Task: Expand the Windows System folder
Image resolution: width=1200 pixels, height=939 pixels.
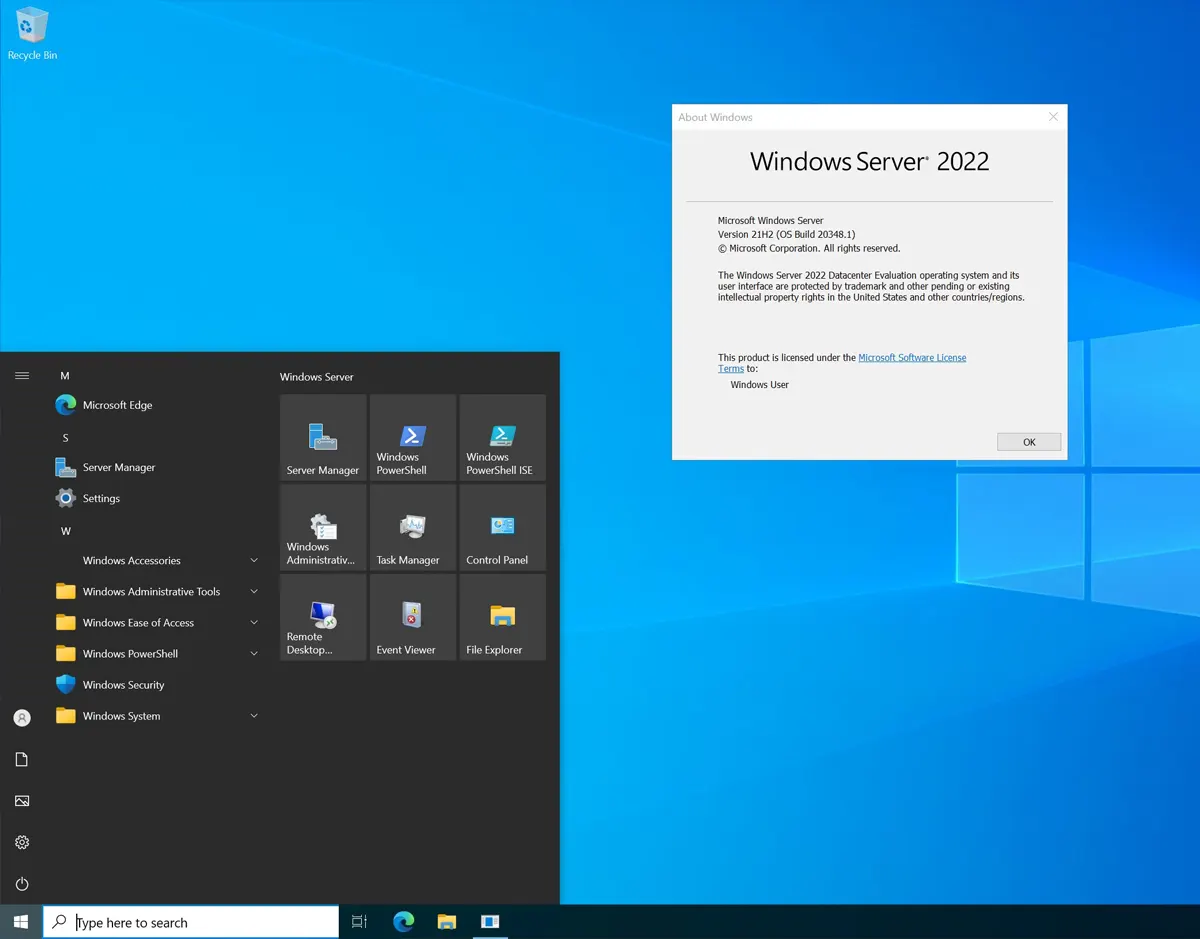Action: tap(158, 716)
